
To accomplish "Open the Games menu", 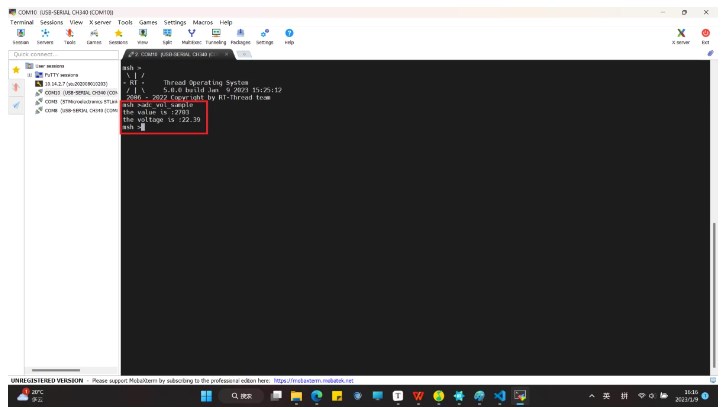I will tap(148, 22).
